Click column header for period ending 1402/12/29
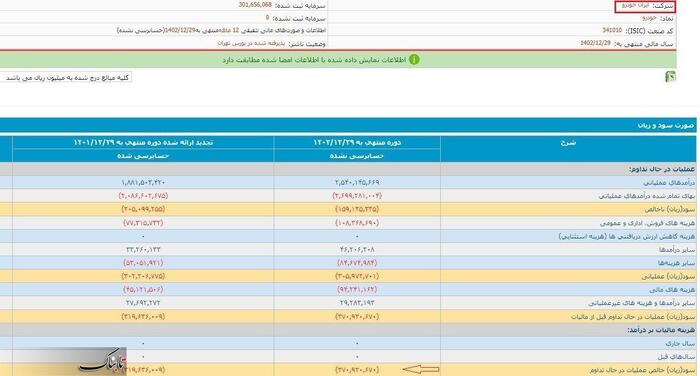The image size is (700, 376). click(357, 142)
